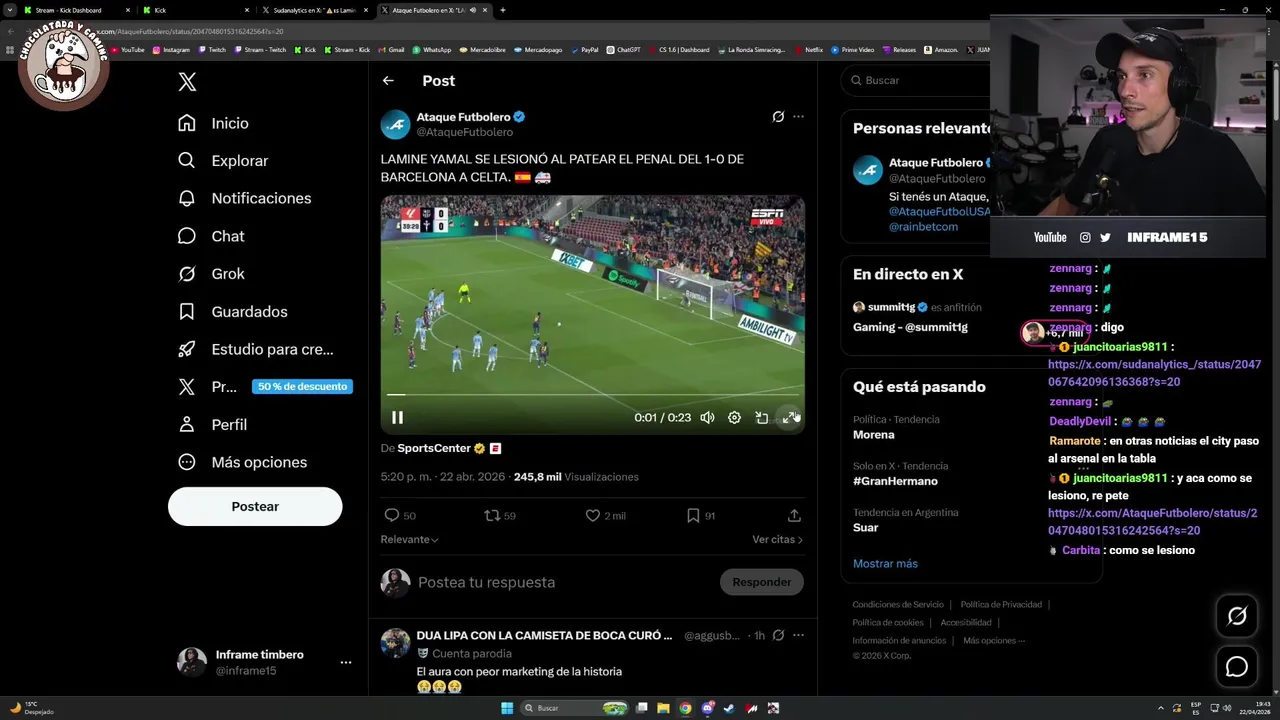This screenshot has width=1280, height=720.
Task: Click the Grok icon on Ataque Futbolero's post
Action: [x=778, y=117]
